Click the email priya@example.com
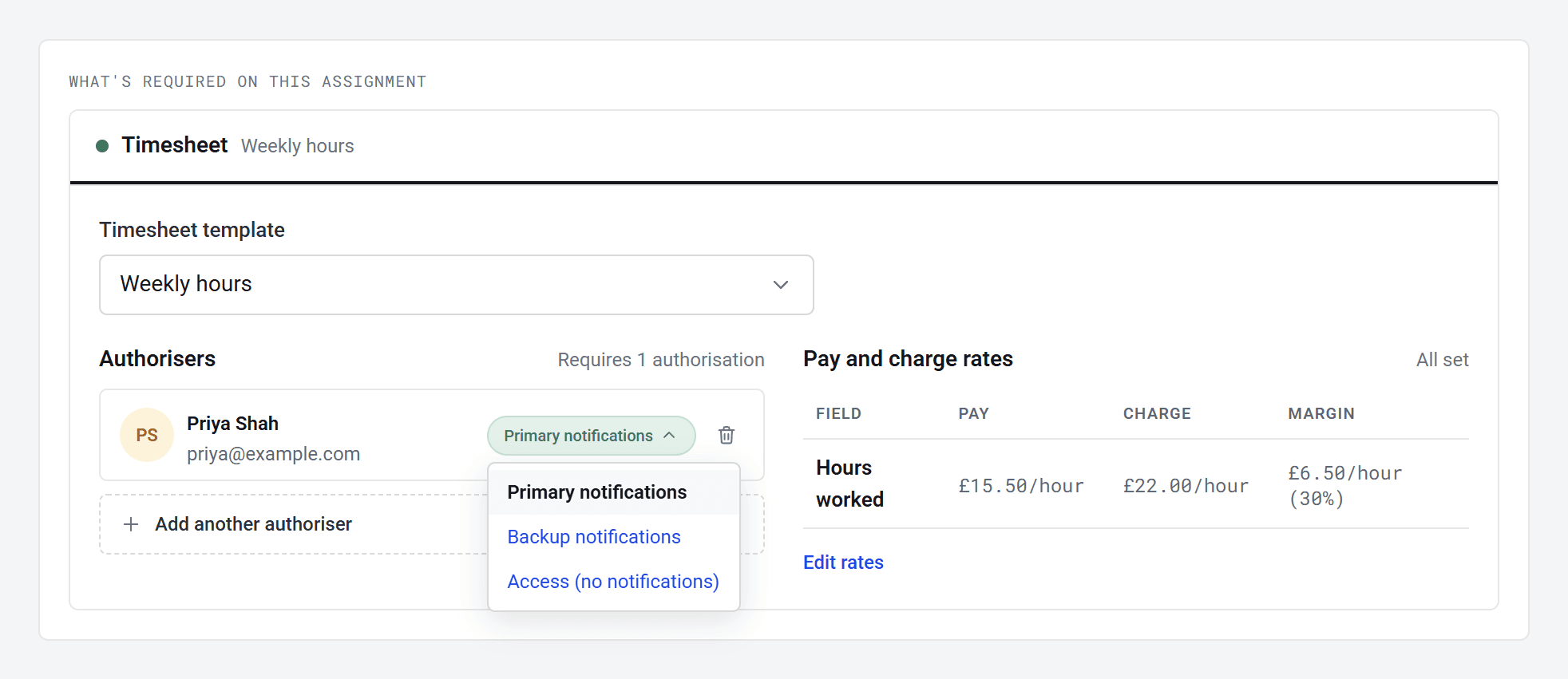1568x679 pixels. click(273, 454)
